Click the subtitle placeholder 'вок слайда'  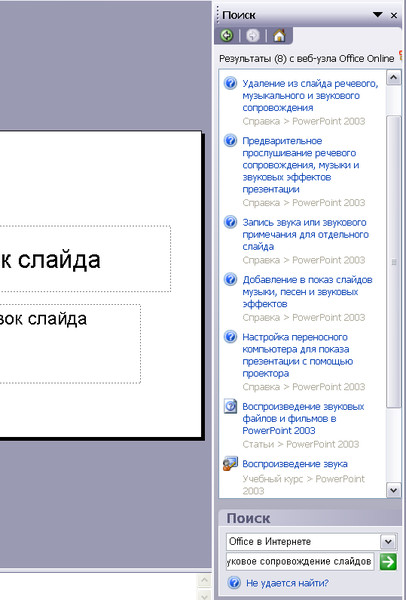pyautogui.click(x=70, y=344)
